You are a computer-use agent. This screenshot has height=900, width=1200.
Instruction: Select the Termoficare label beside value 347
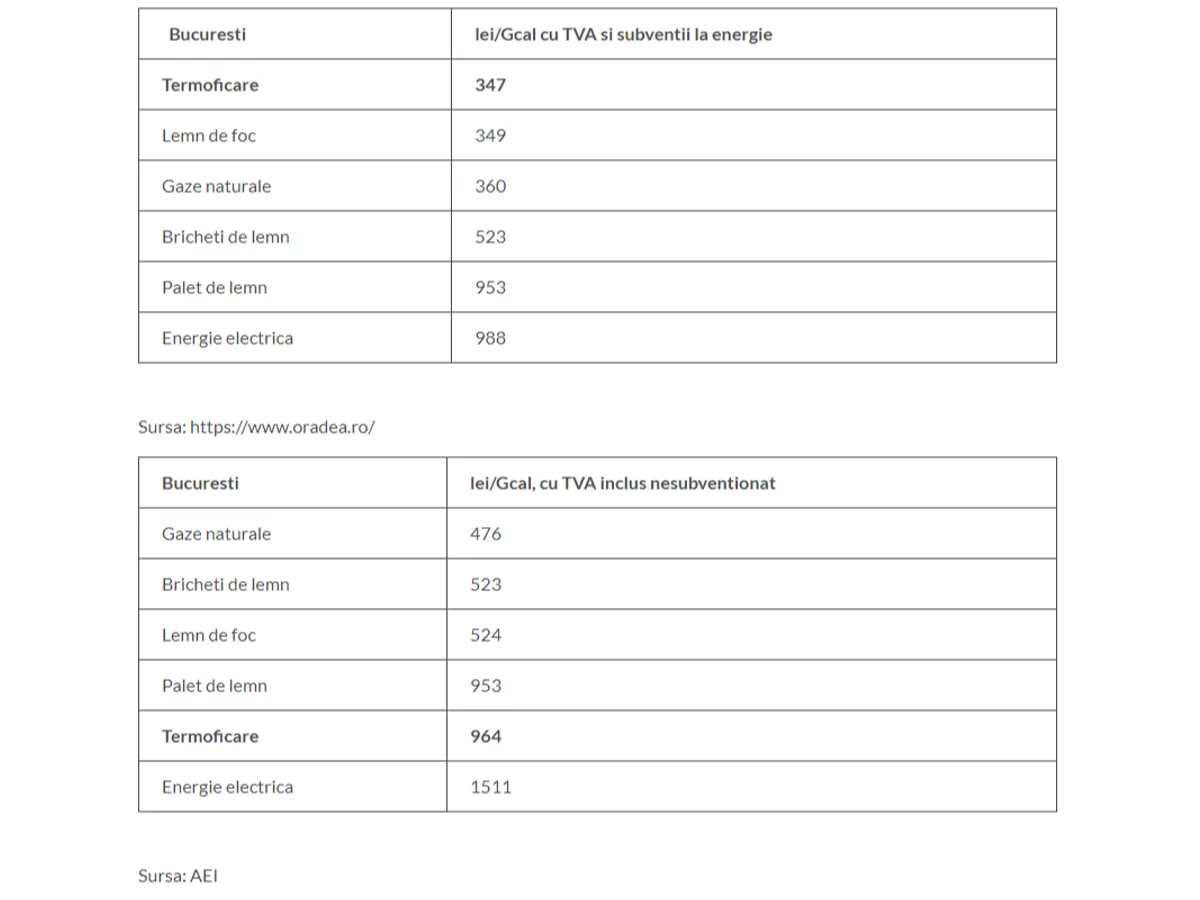point(210,85)
